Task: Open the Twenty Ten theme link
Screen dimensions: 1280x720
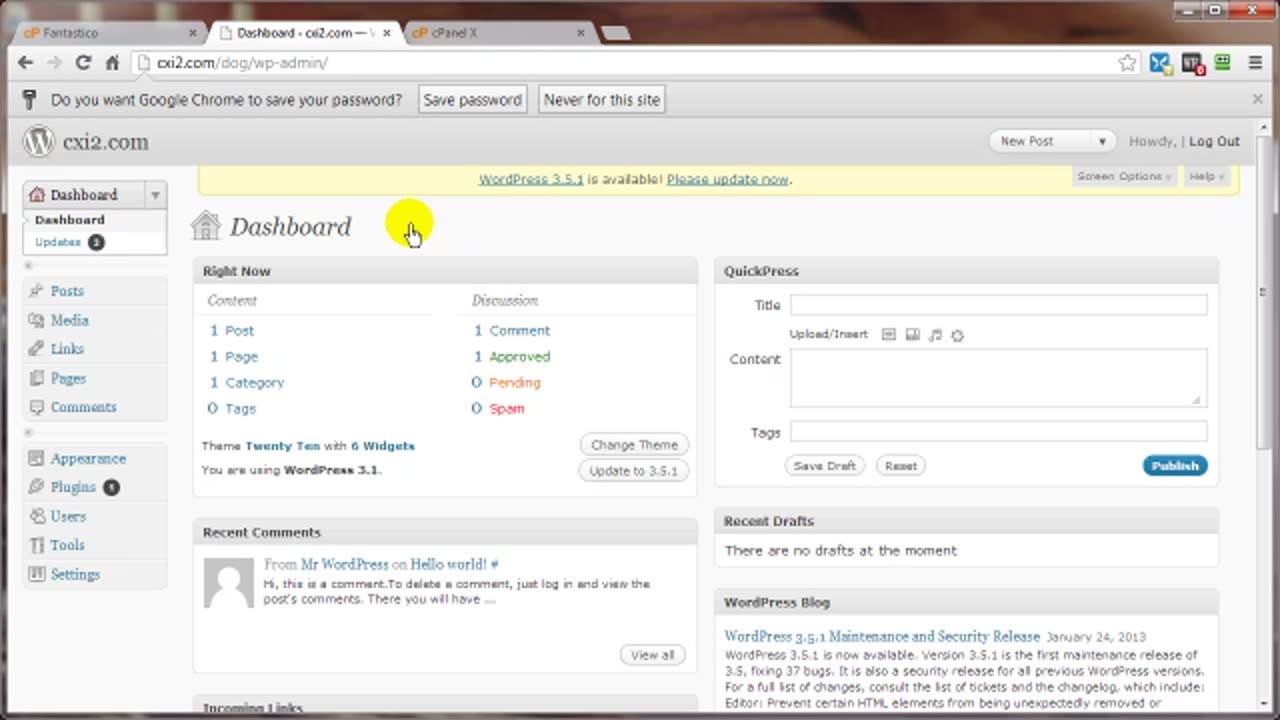Action: click(282, 446)
